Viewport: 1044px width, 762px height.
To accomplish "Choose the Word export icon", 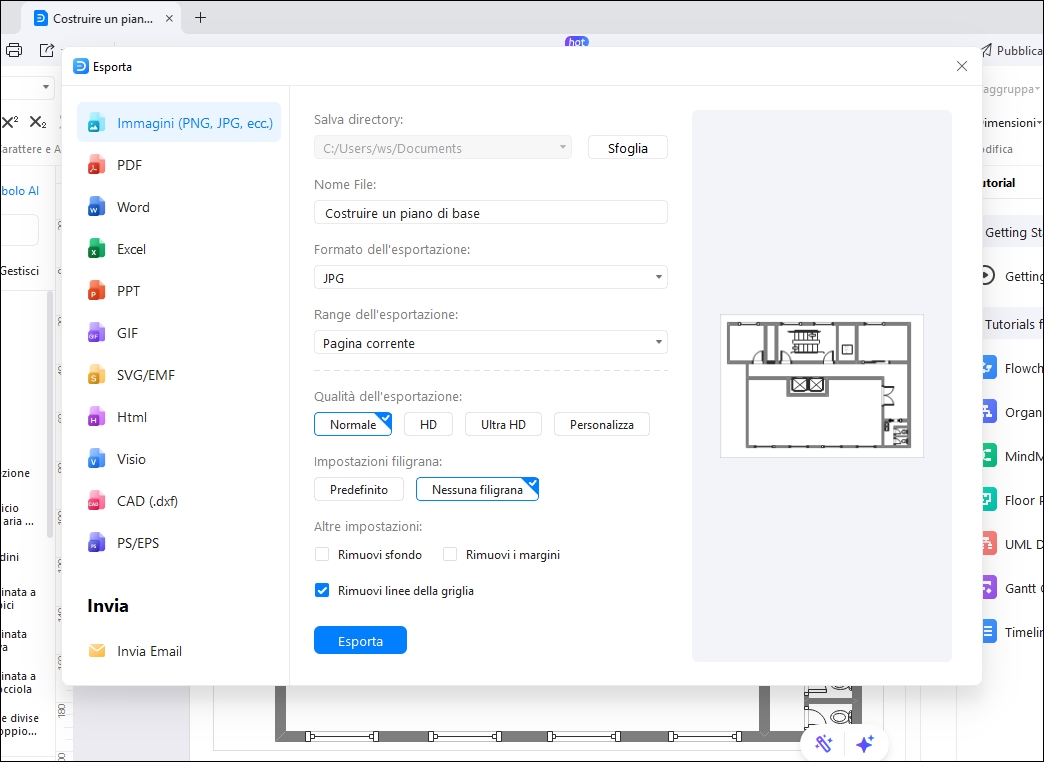I will tap(96, 207).
